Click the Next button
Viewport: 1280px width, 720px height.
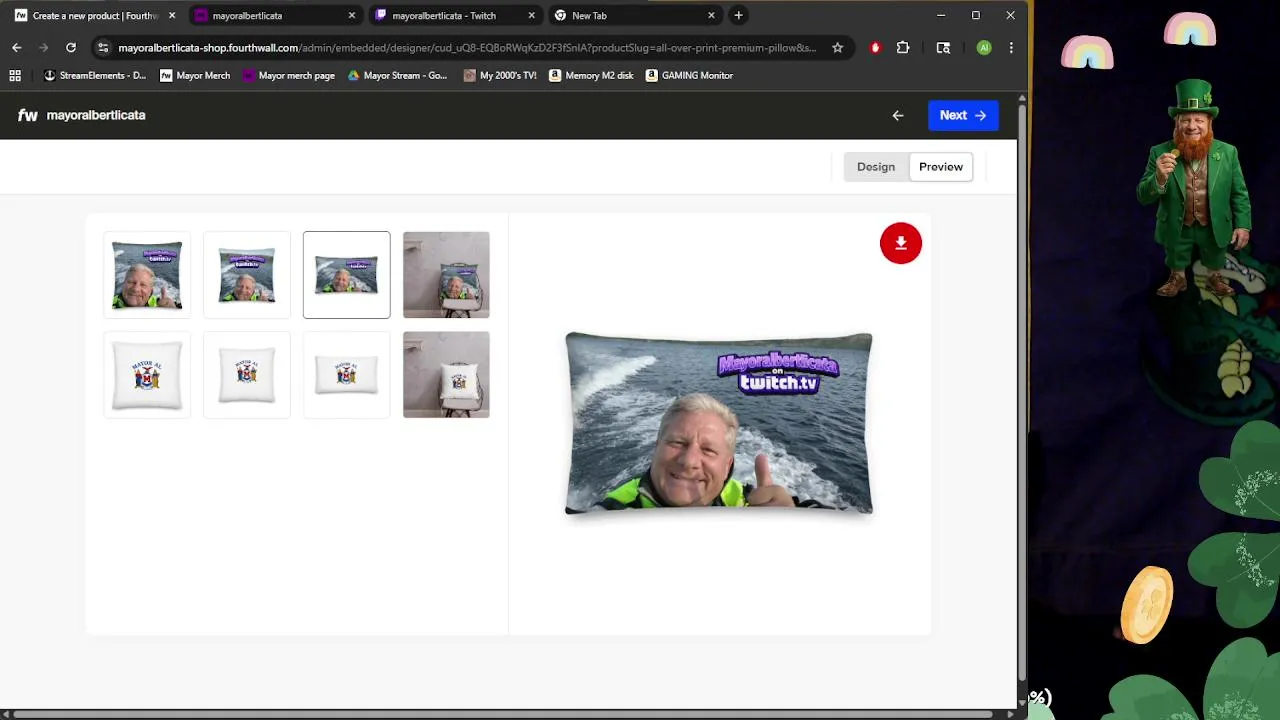(x=963, y=115)
